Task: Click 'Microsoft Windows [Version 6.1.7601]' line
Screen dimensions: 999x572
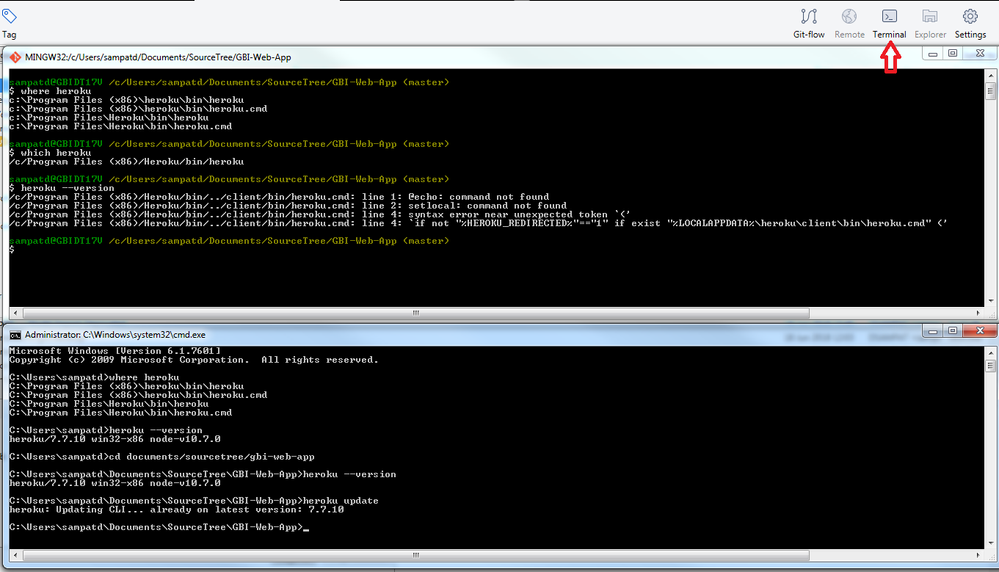Action: [x=115, y=351]
